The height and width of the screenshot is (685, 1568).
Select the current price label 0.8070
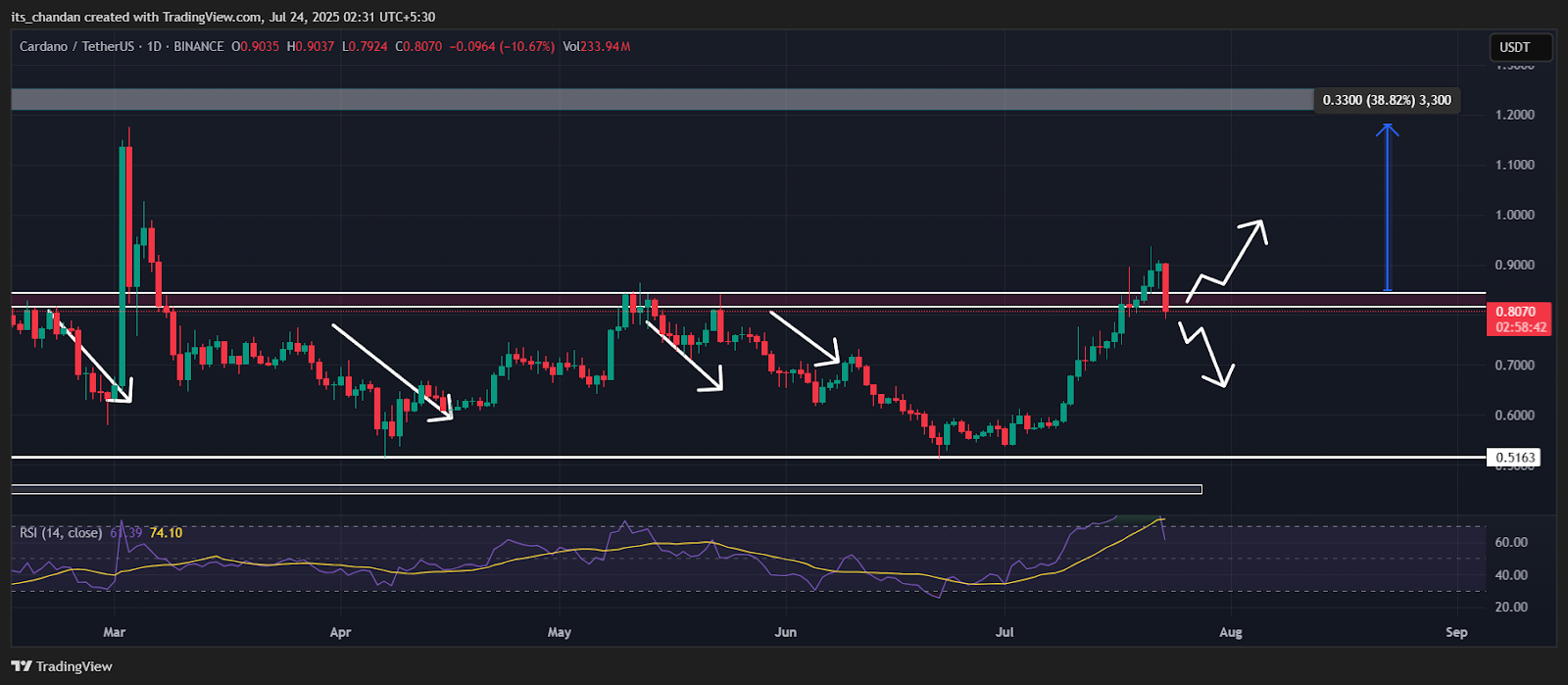pos(1517,313)
